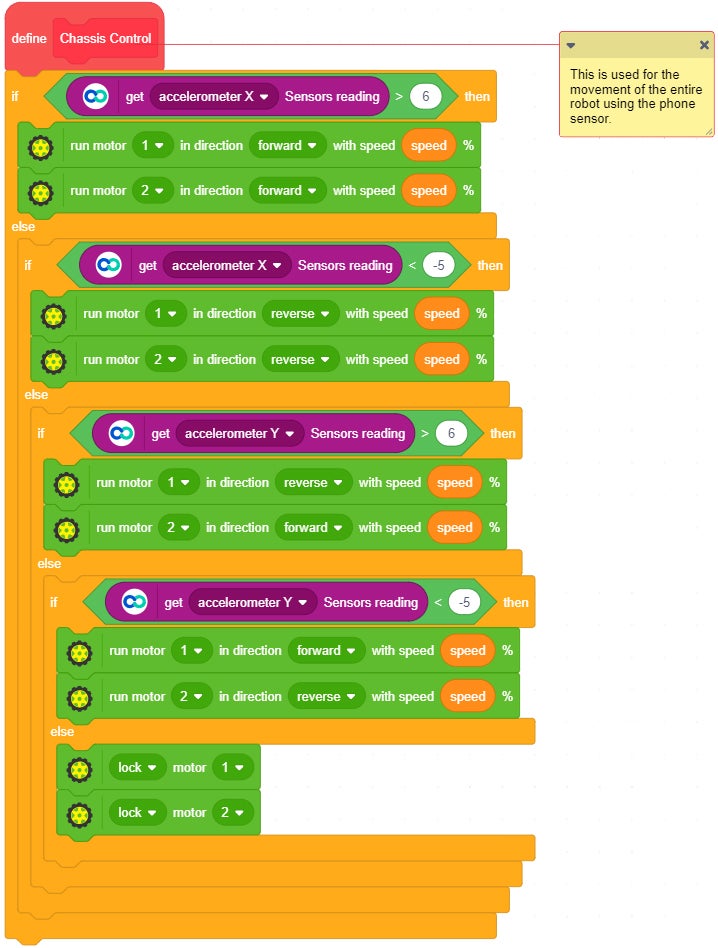Screen dimensions: 718x948
Task: Click the resize handle of the comment box
Action: click(x=708, y=130)
